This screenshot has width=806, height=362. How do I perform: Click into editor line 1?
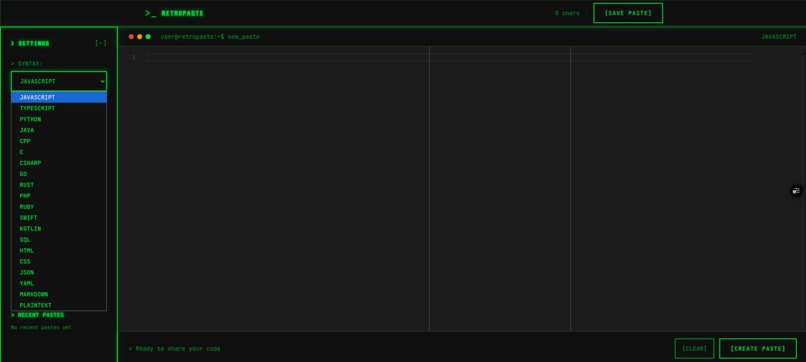tap(449, 58)
